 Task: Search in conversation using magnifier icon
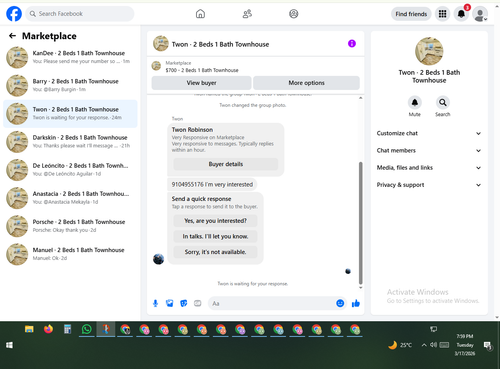(x=443, y=102)
